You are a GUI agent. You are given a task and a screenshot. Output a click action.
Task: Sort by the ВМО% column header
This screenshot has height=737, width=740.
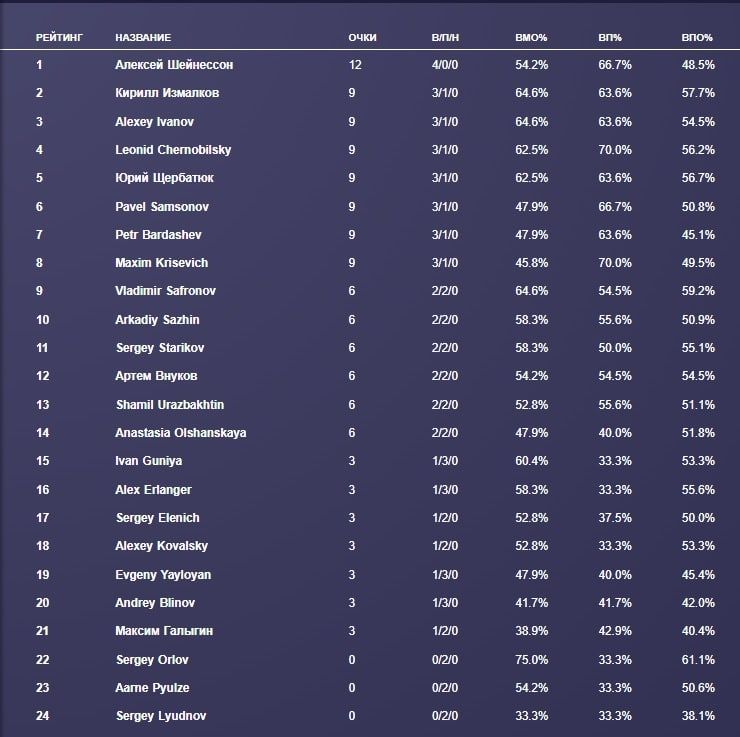pyautogui.click(x=530, y=37)
